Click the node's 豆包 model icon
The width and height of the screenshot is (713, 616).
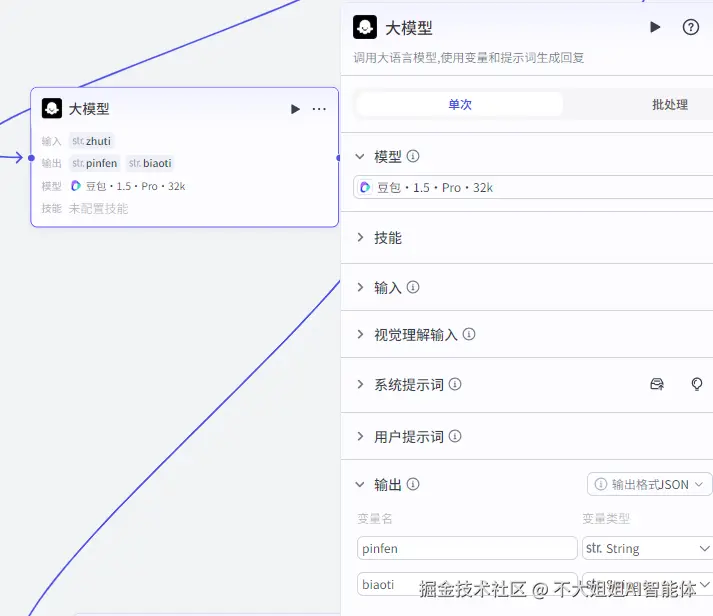(75, 186)
